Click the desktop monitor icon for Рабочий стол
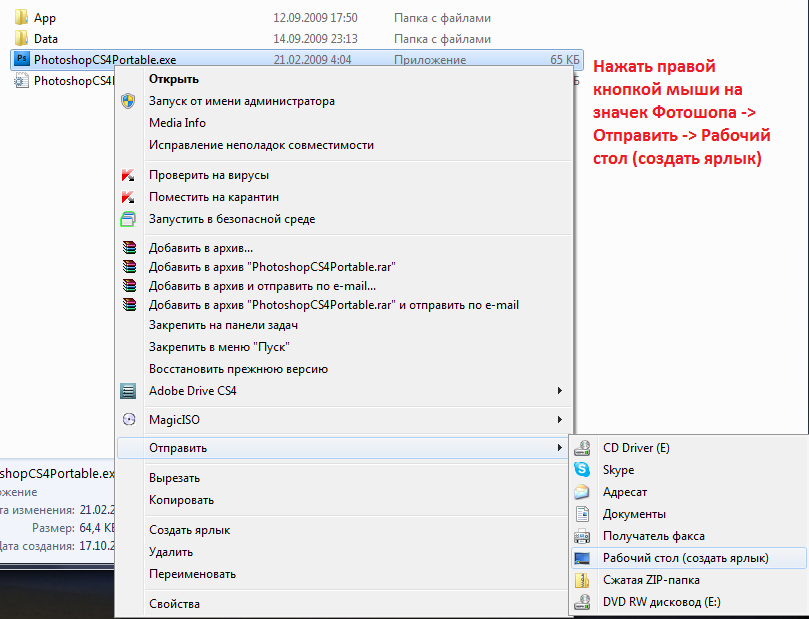809x619 pixels. pos(582,558)
